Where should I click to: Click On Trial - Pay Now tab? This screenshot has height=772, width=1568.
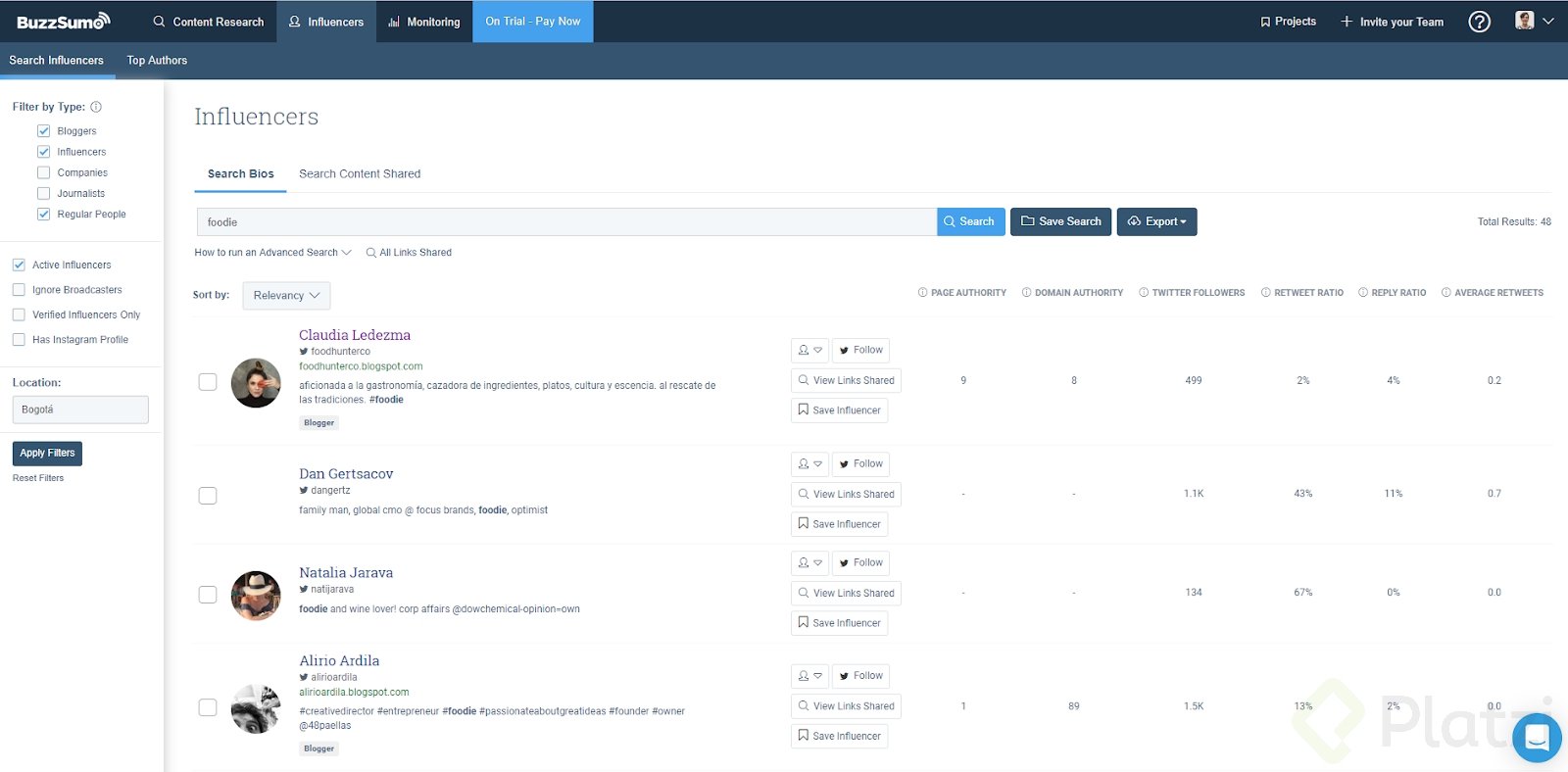(533, 22)
